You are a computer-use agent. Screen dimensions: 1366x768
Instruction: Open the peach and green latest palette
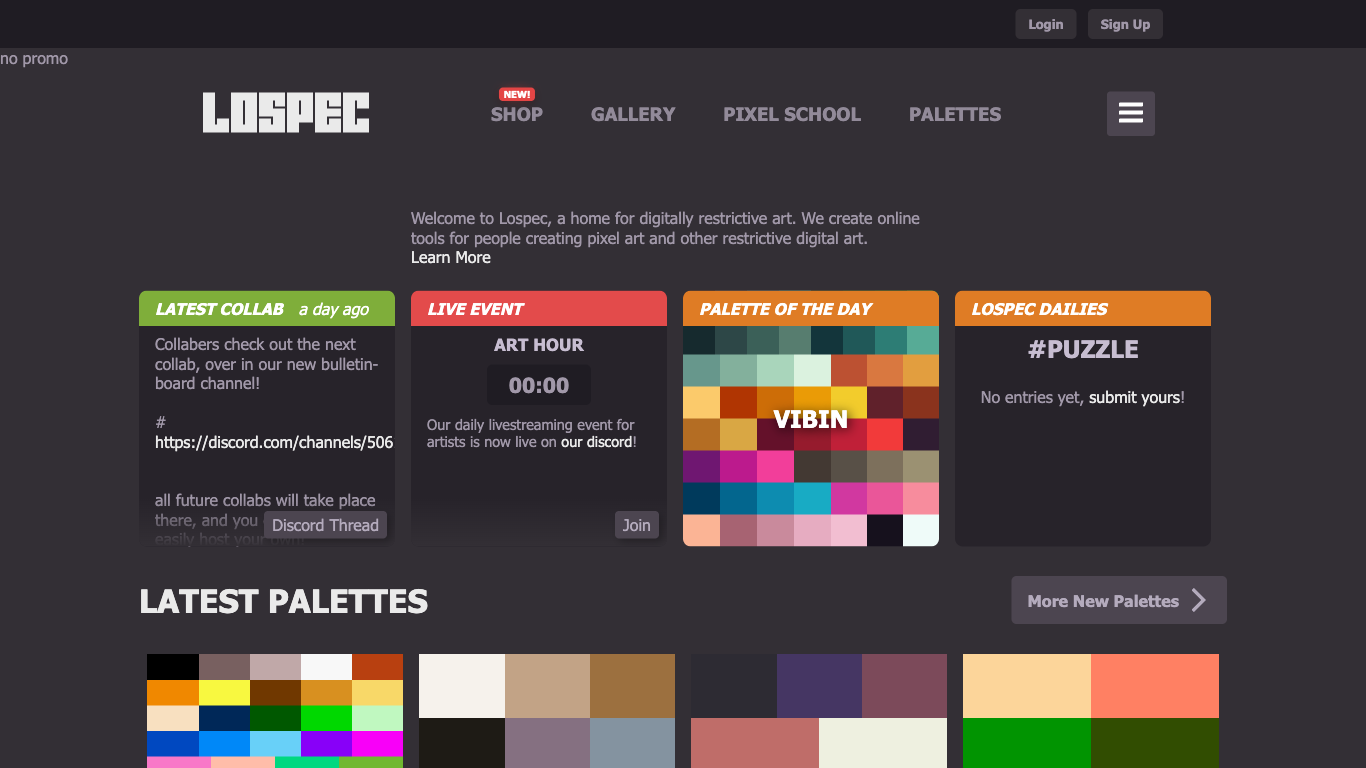click(x=1091, y=711)
